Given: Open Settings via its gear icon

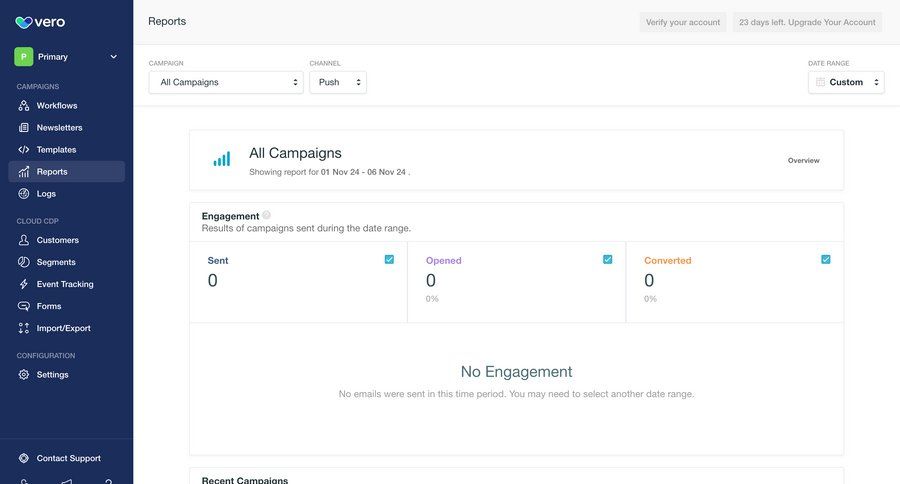Looking at the screenshot, I should (x=24, y=374).
